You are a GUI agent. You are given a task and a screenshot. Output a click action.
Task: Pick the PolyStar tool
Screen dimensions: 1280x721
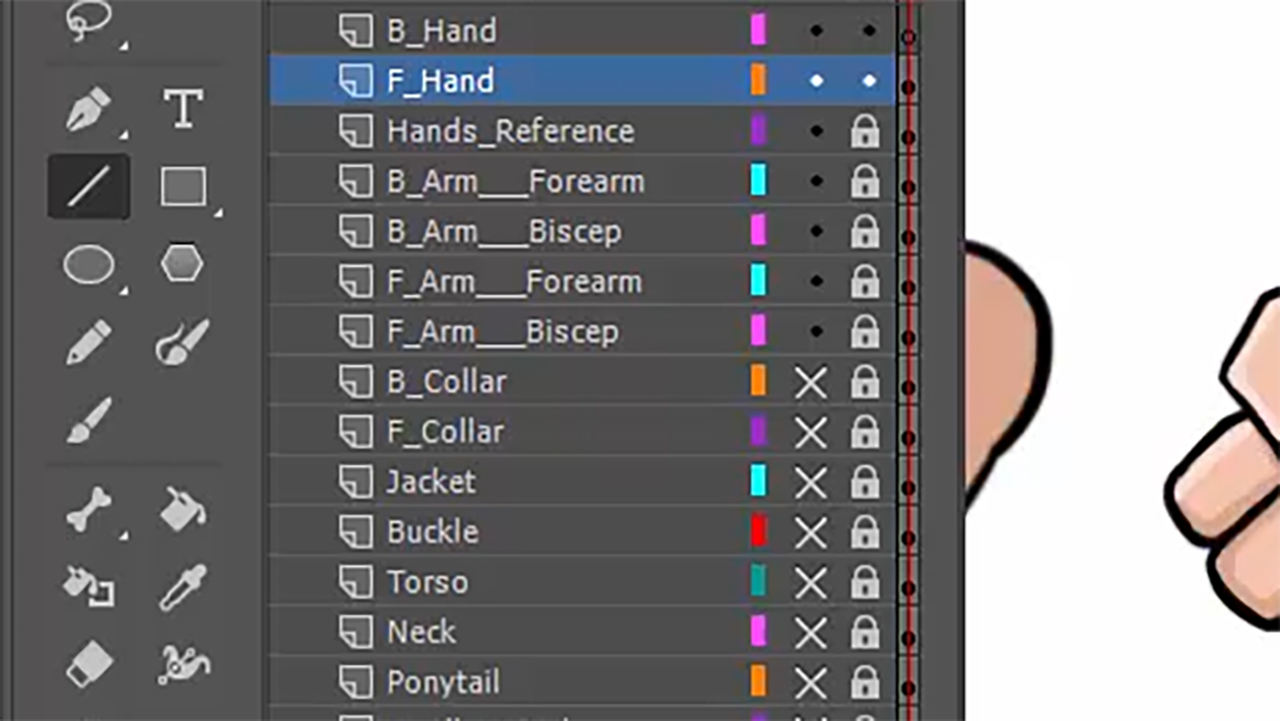pos(182,264)
